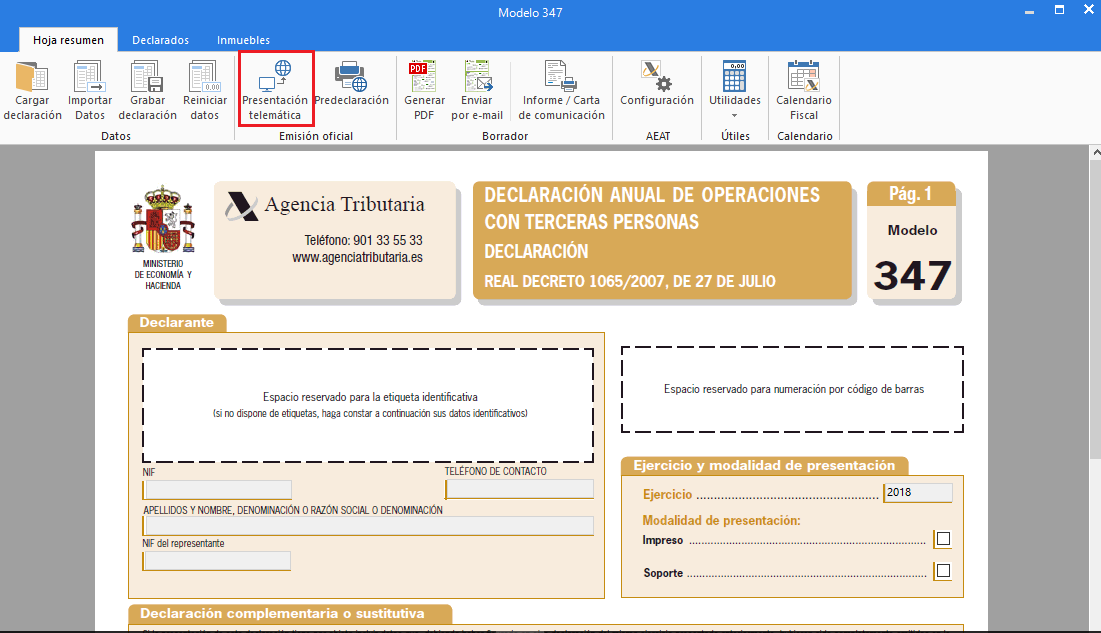Tick the Impreso checkbox

(943, 540)
